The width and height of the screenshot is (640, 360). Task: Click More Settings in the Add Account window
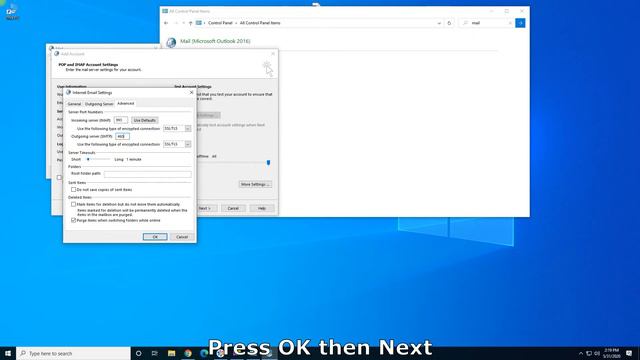click(x=255, y=184)
